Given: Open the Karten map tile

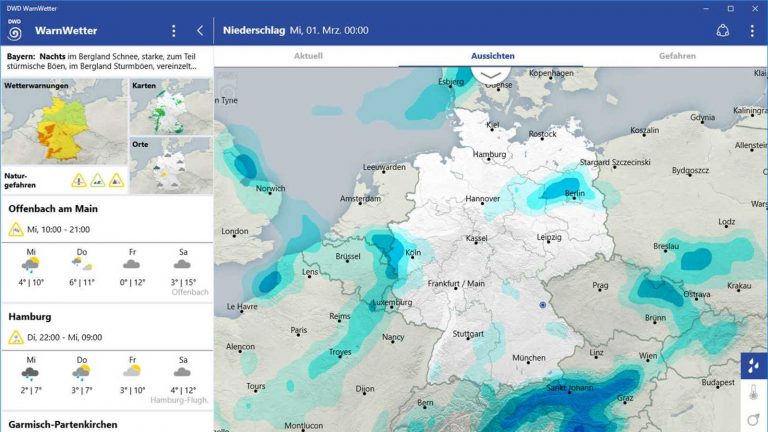Looking at the screenshot, I should 171,107.
